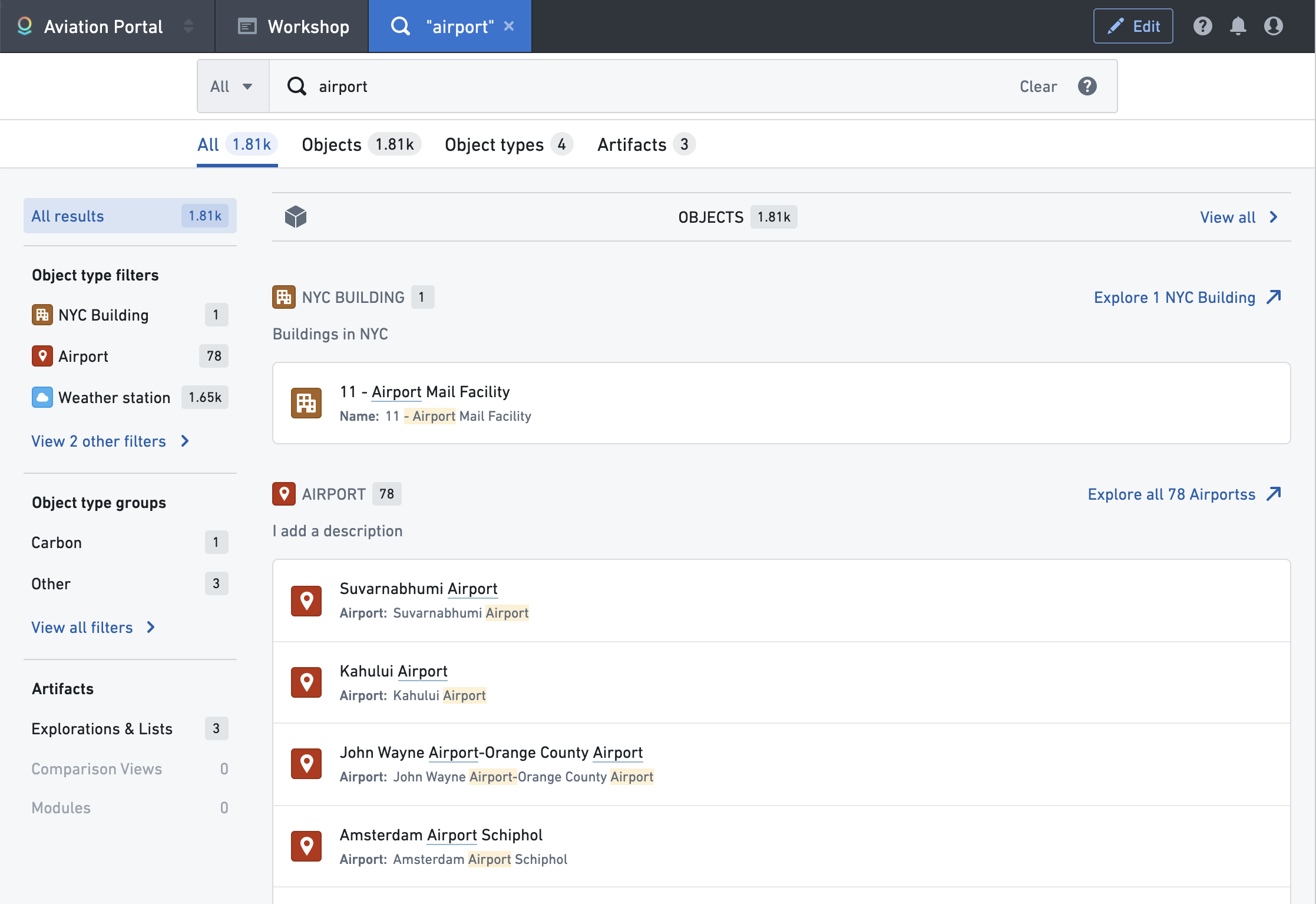The image size is (1316, 904).
Task: Click the Aviation Portal logo icon
Action: point(25,26)
